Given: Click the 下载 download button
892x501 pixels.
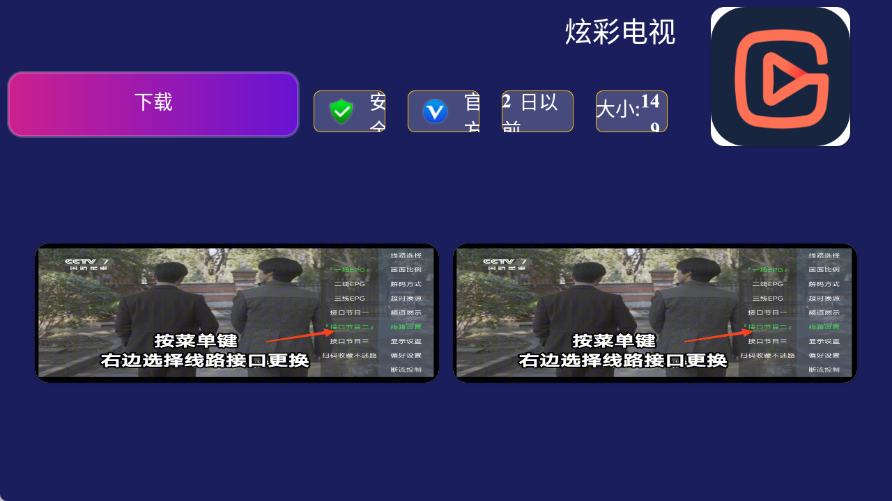Looking at the screenshot, I should [153, 104].
